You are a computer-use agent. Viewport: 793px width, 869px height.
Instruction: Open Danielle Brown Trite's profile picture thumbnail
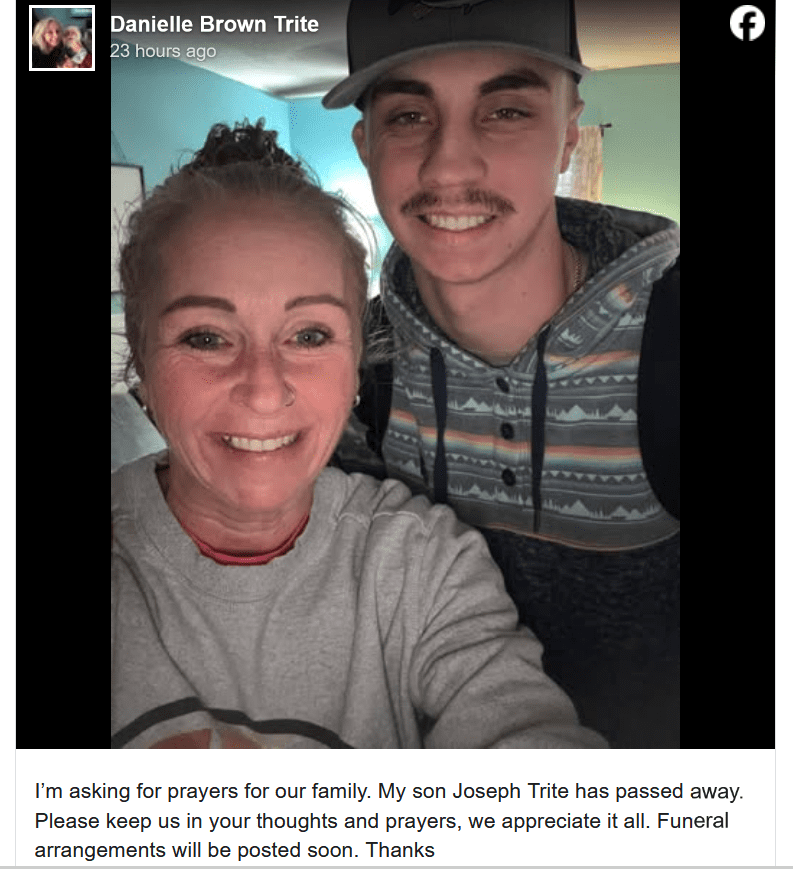click(x=62, y=38)
